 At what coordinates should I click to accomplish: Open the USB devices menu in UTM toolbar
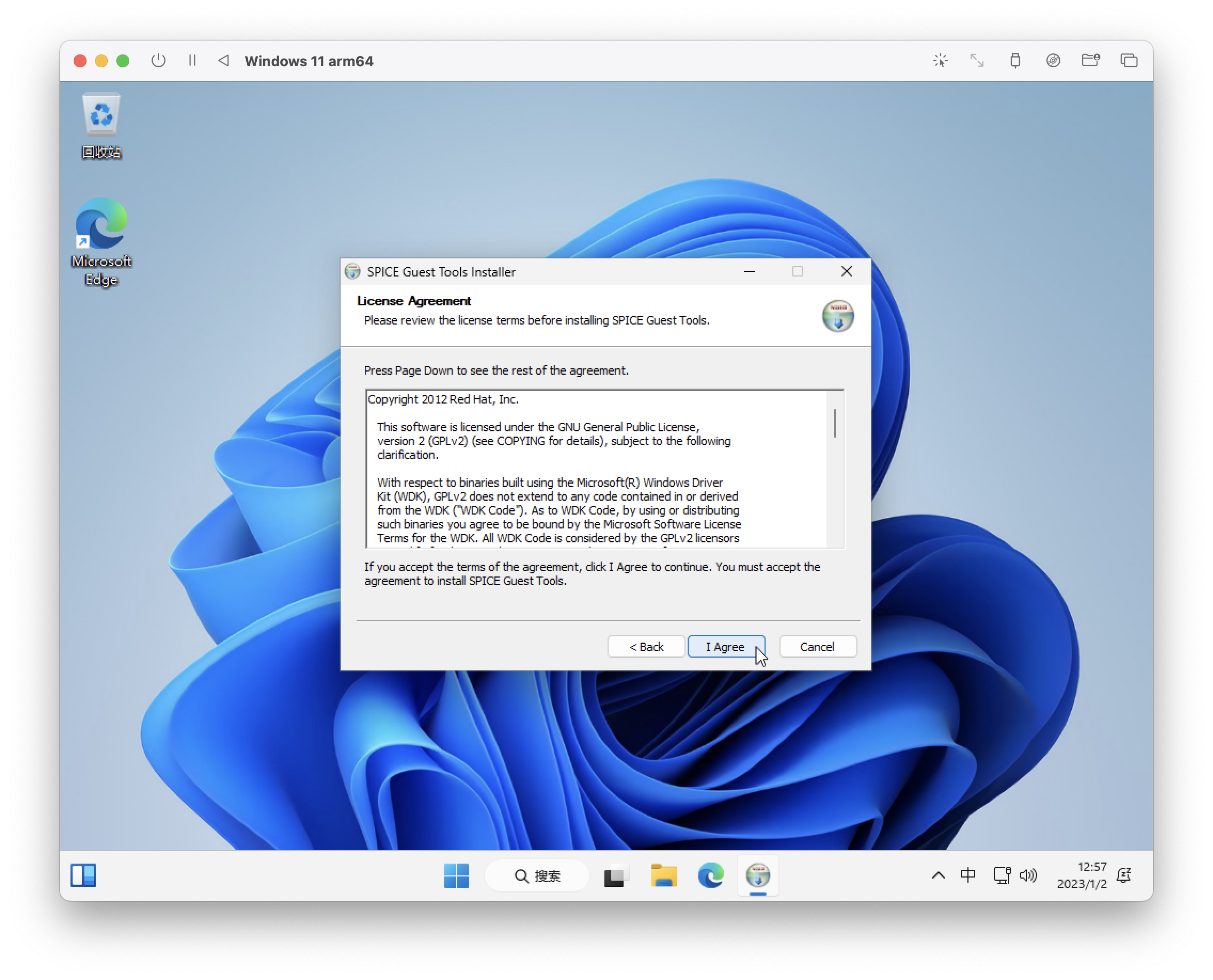tap(1015, 60)
